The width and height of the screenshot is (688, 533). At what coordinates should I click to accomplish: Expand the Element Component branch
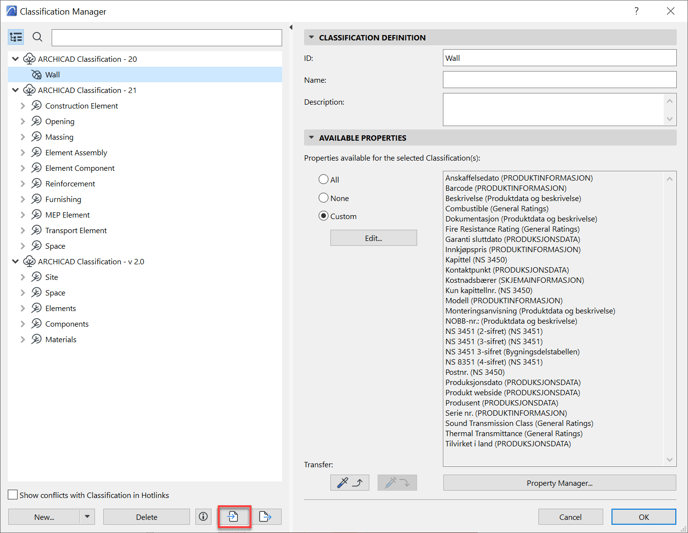23,168
